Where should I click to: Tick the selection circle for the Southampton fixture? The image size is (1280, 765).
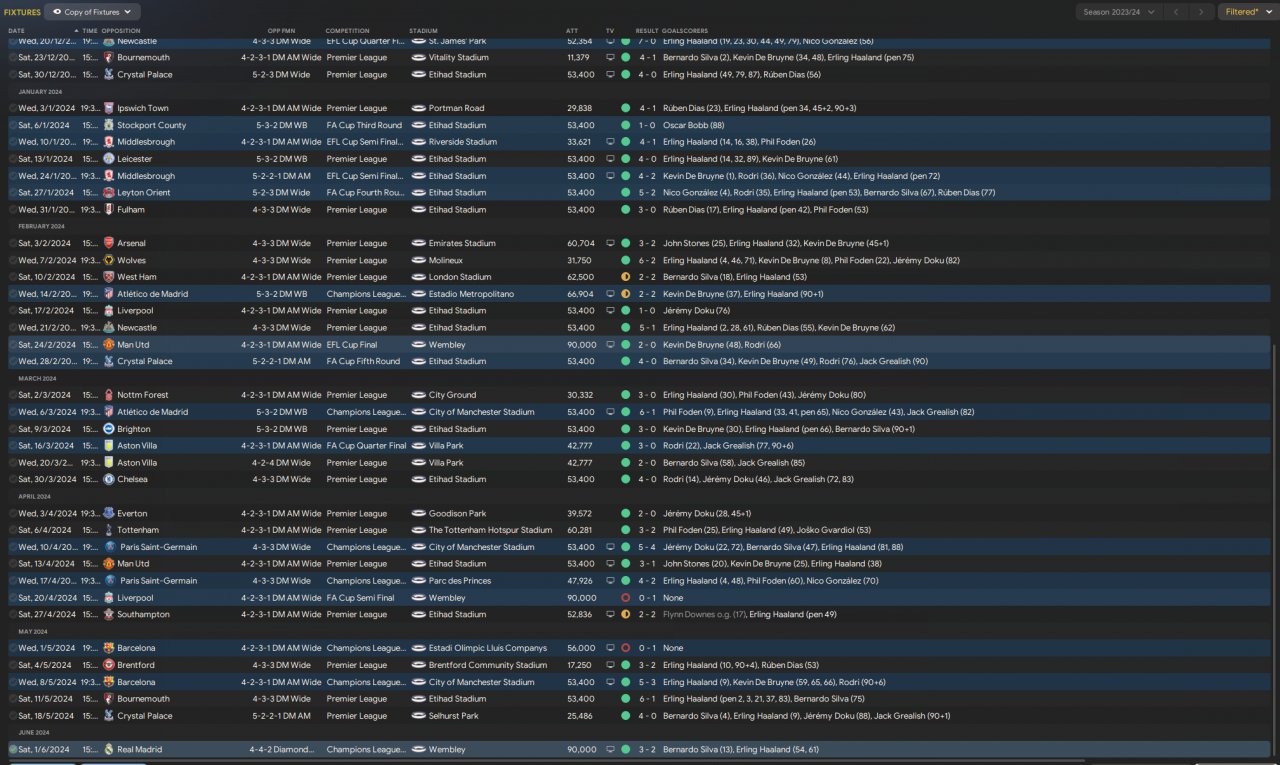pyautogui.click(x=13, y=614)
